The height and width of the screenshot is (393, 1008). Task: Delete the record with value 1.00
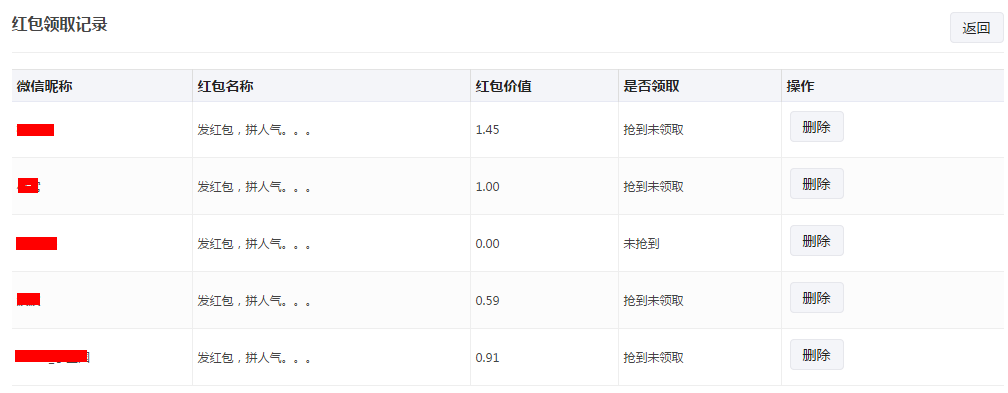(816, 184)
